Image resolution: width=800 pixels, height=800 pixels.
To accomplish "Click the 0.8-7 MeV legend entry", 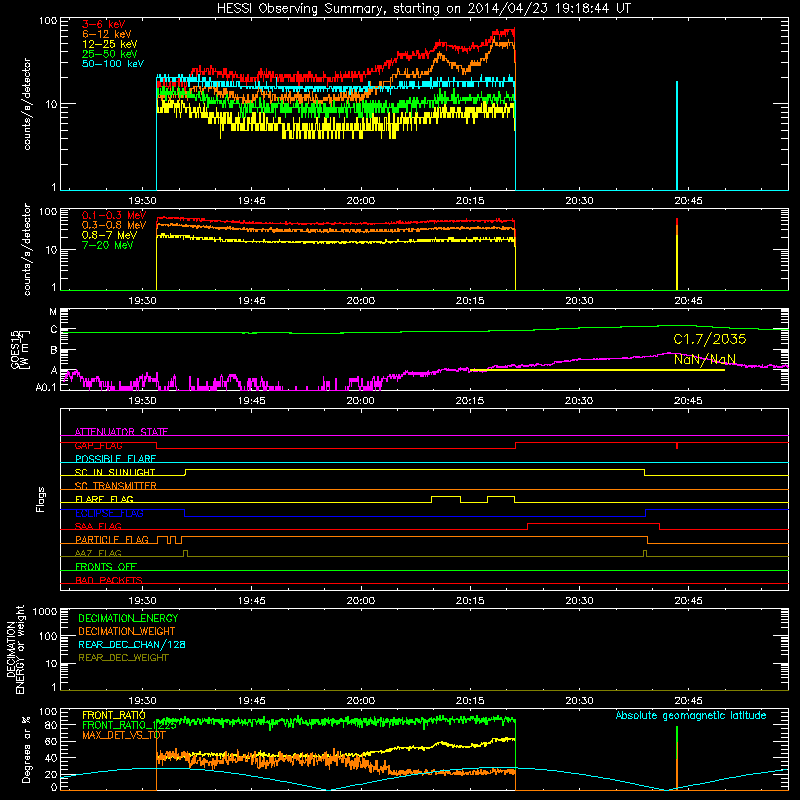I will click(x=109, y=235).
